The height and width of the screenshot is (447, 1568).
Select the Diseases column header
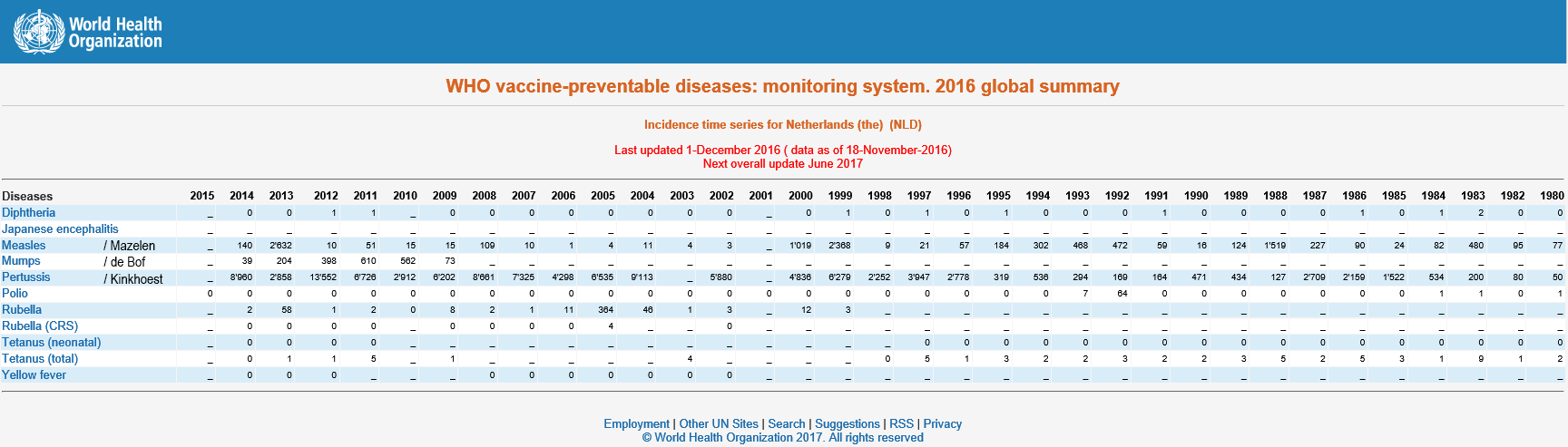pos(27,197)
